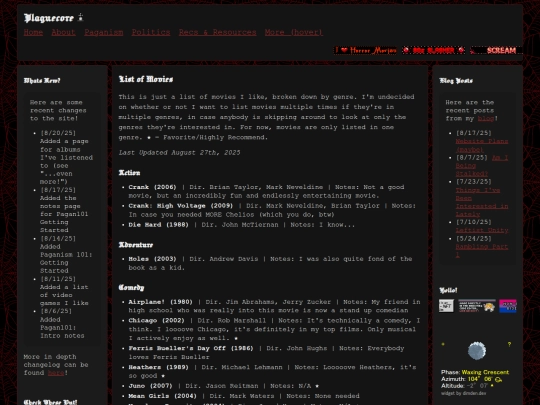Click the small icon next to Plaguecore title

(x=80, y=18)
